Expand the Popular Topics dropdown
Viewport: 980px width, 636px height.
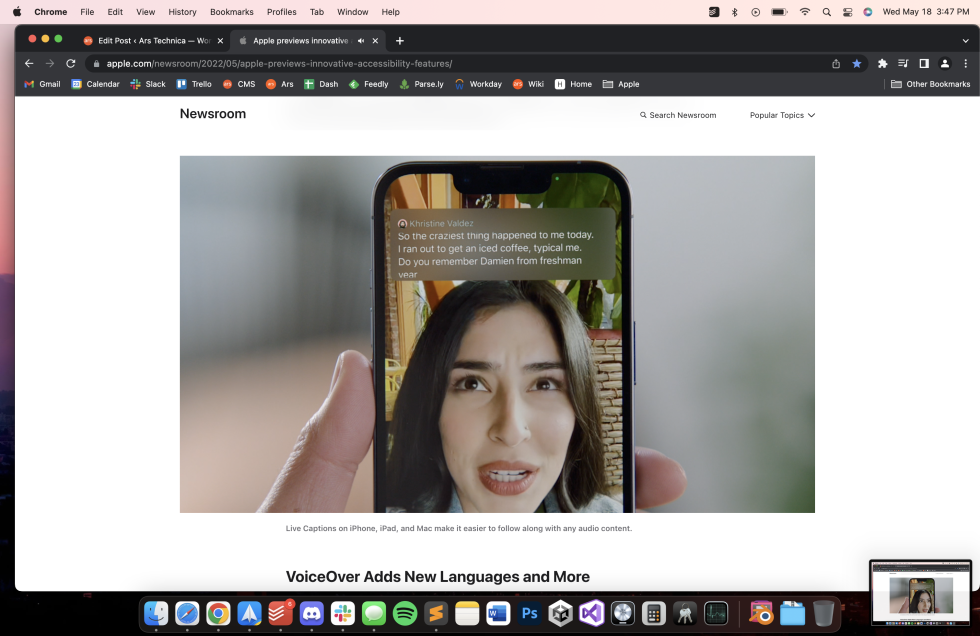[x=783, y=115]
